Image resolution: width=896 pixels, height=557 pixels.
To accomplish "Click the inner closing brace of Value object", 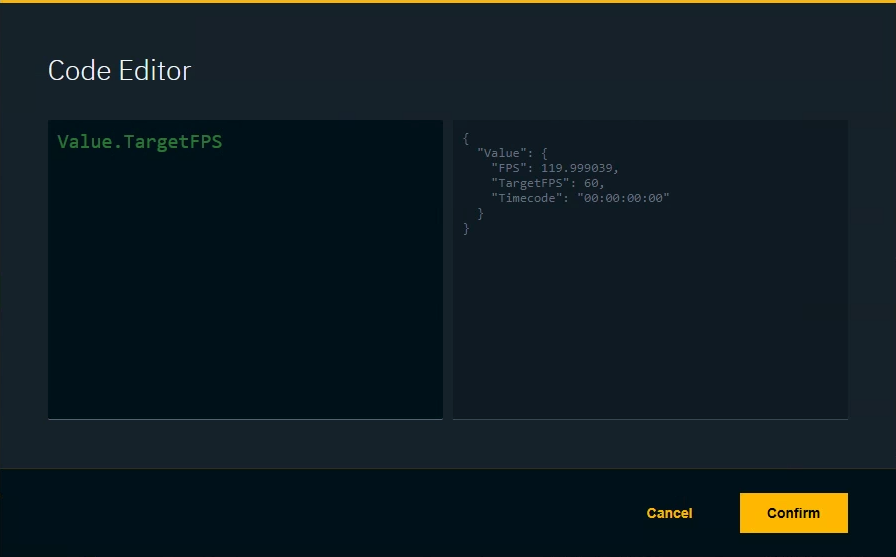I will coord(480,214).
